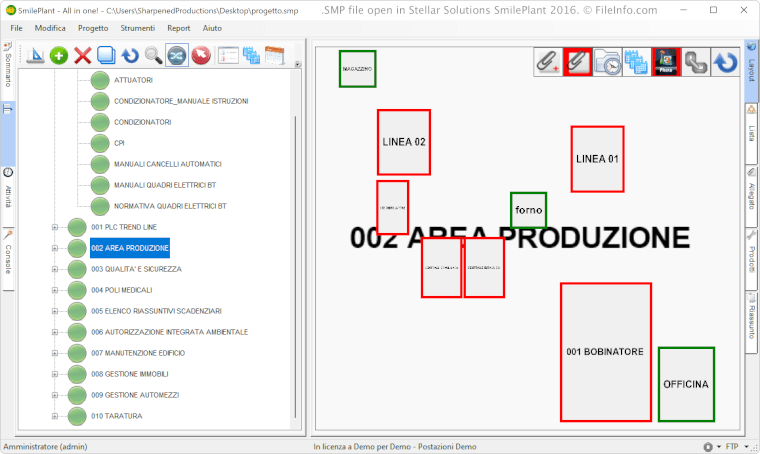
Task: Click the folder with clock icon
Action: pyautogui.click(x=607, y=62)
